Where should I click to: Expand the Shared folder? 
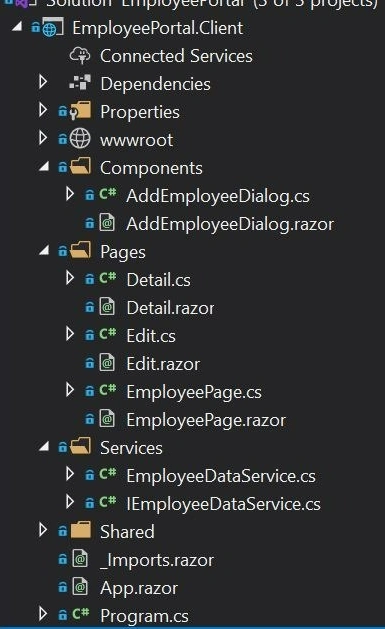[43, 530]
